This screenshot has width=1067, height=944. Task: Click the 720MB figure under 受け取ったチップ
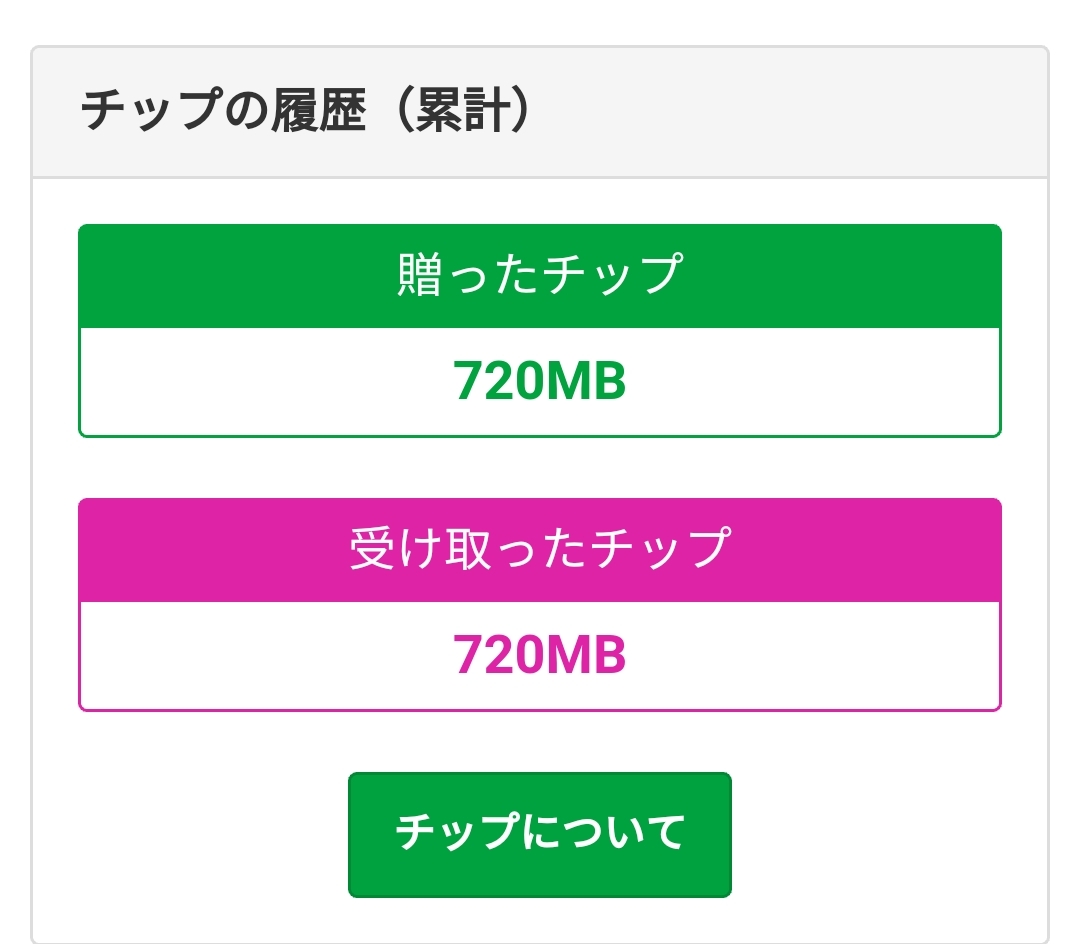[539, 655]
